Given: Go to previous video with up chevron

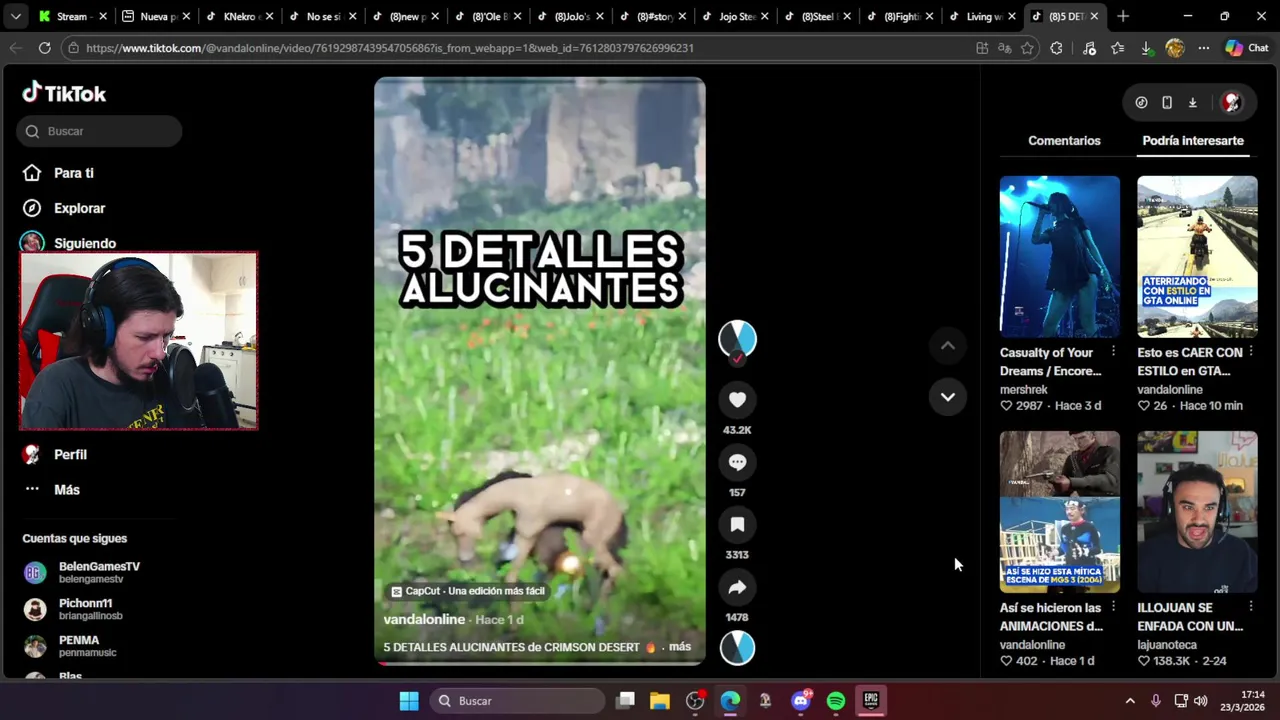Looking at the screenshot, I should pos(947,346).
